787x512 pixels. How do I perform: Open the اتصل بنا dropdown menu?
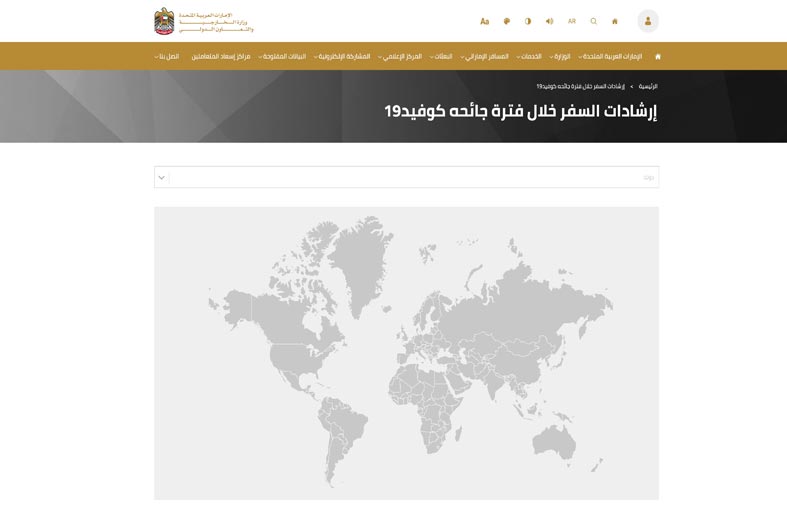click(167, 57)
